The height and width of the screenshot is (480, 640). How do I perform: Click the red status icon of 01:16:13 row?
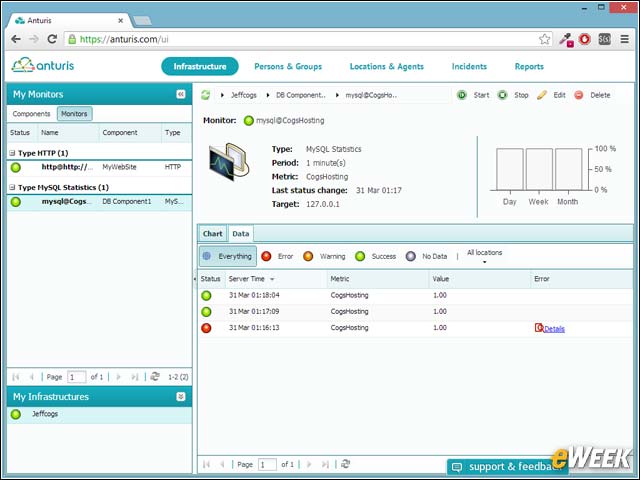(207, 328)
